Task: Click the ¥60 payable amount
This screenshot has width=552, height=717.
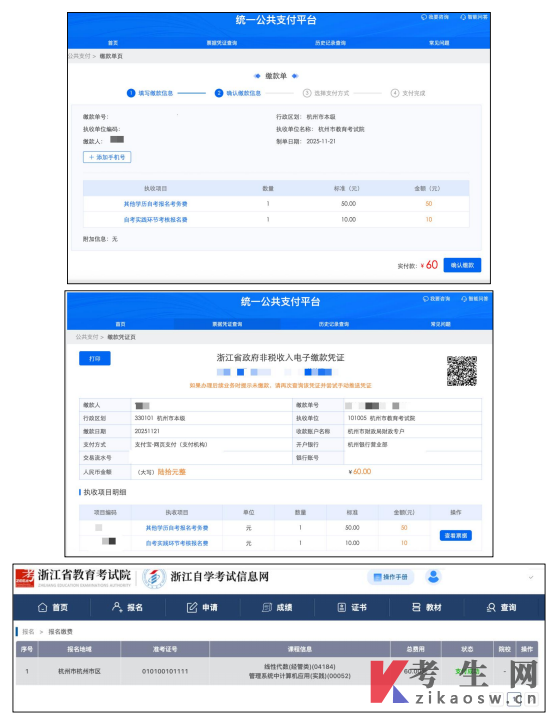Action: (x=429, y=265)
